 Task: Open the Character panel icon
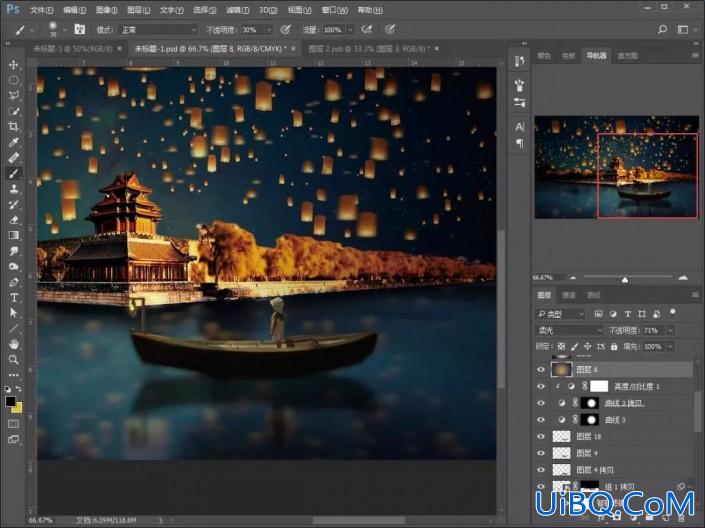point(519,127)
